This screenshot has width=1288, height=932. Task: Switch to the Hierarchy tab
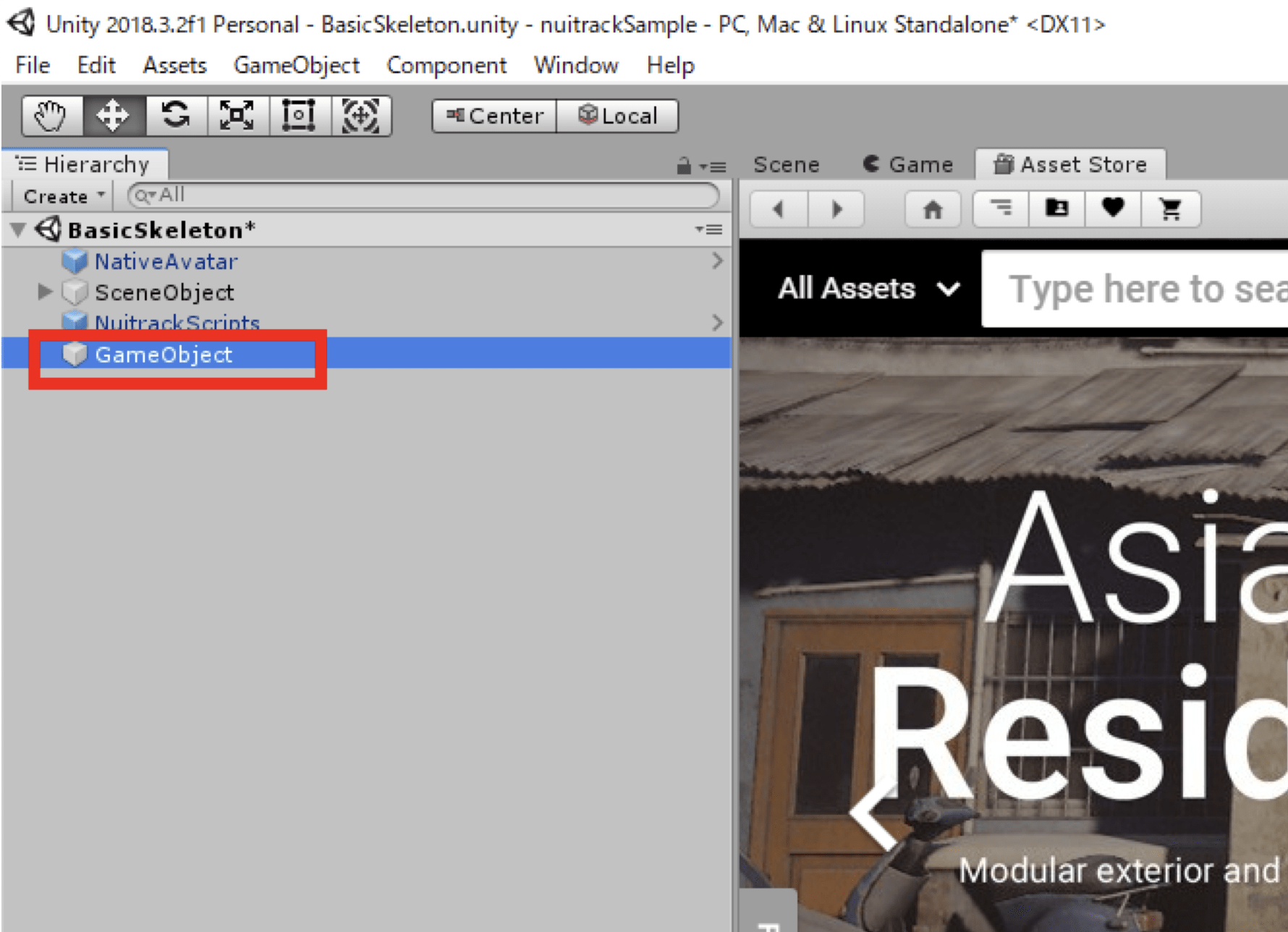click(x=85, y=164)
